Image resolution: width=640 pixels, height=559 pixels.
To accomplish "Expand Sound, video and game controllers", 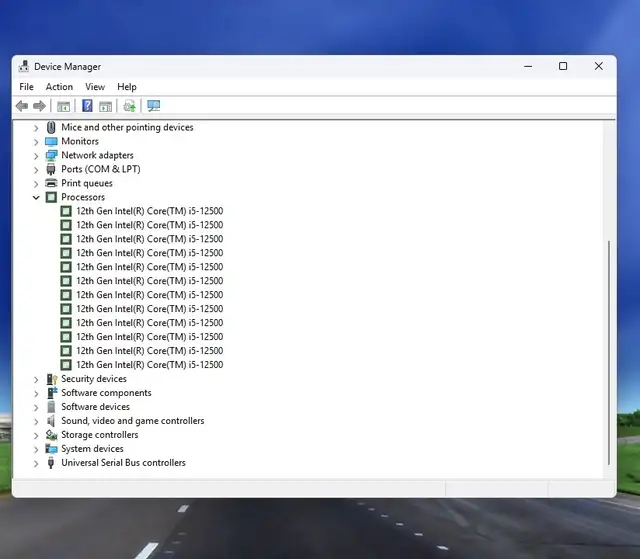I will (36, 421).
